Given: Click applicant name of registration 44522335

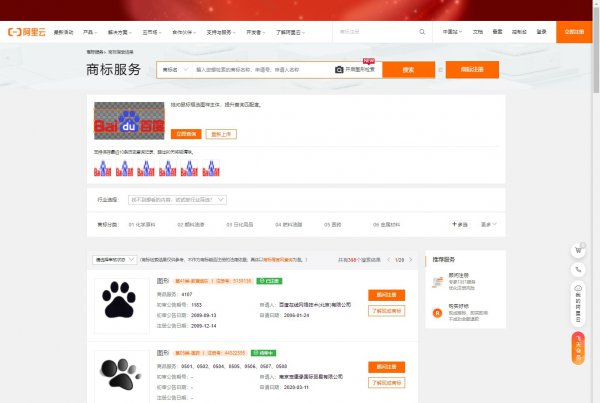Looking at the screenshot, I should coord(311,377).
